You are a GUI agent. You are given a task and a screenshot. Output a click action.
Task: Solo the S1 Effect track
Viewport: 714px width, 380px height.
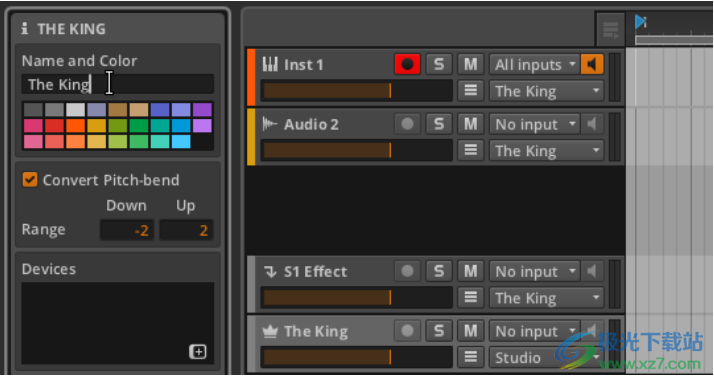click(439, 272)
